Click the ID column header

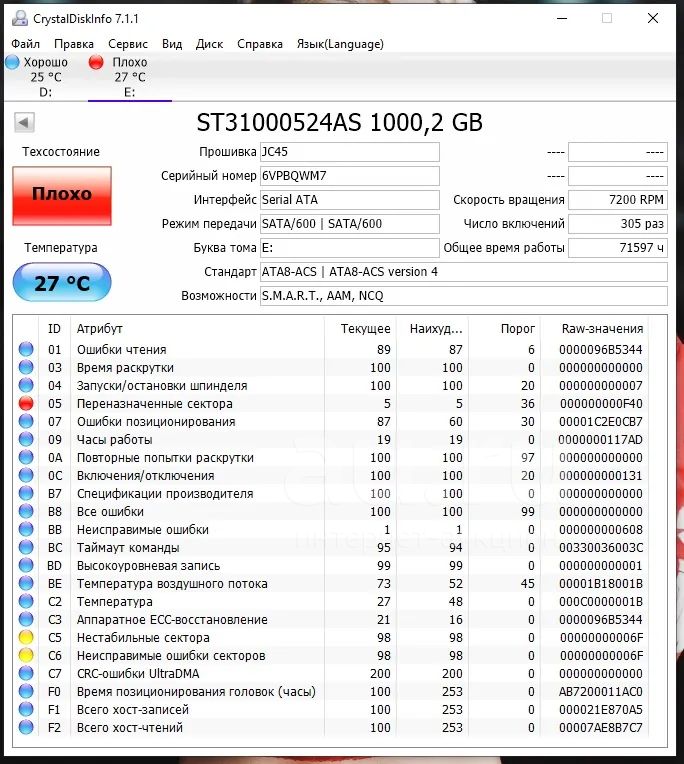54,329
